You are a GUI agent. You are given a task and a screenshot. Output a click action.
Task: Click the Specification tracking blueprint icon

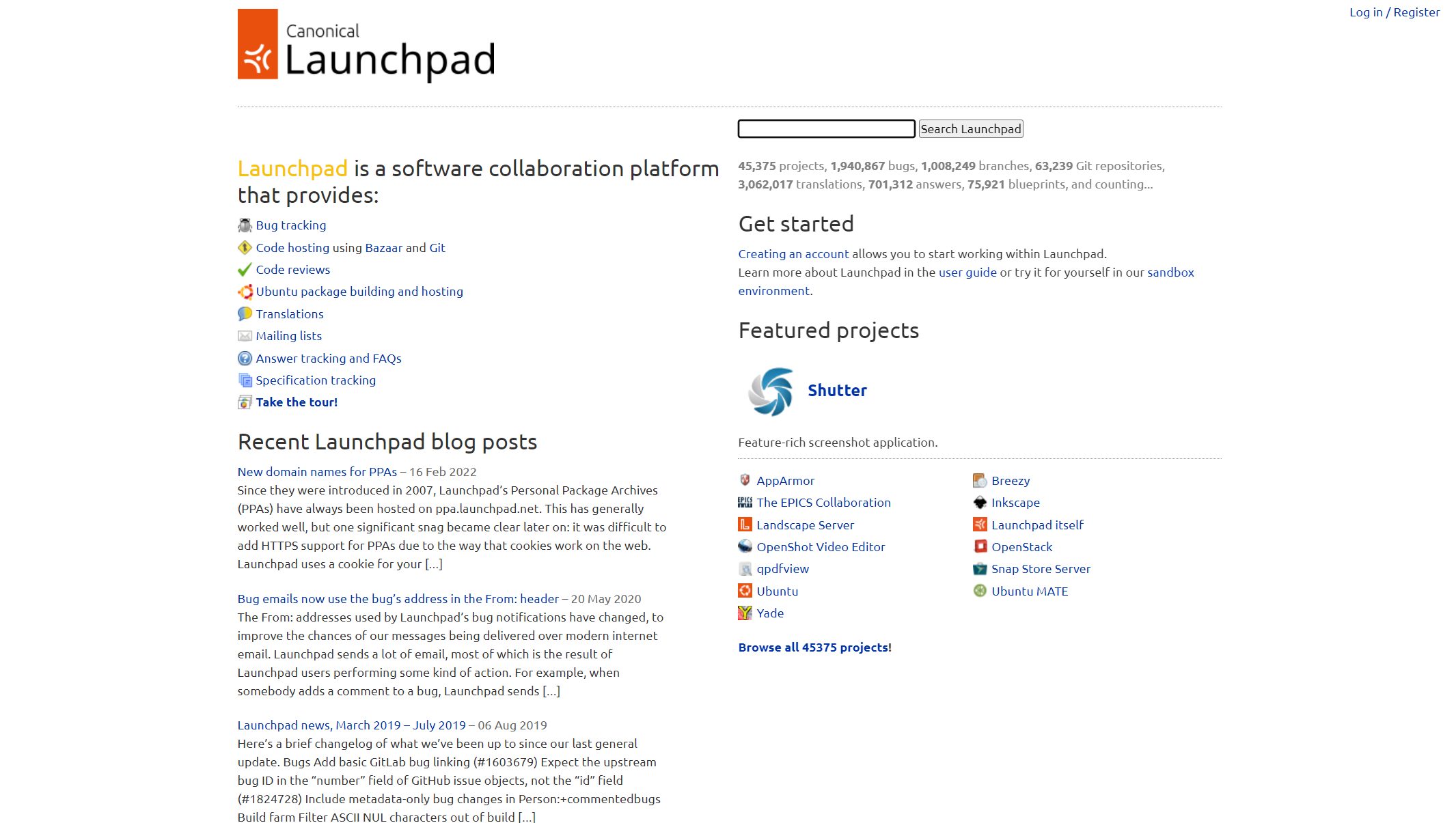245,380
